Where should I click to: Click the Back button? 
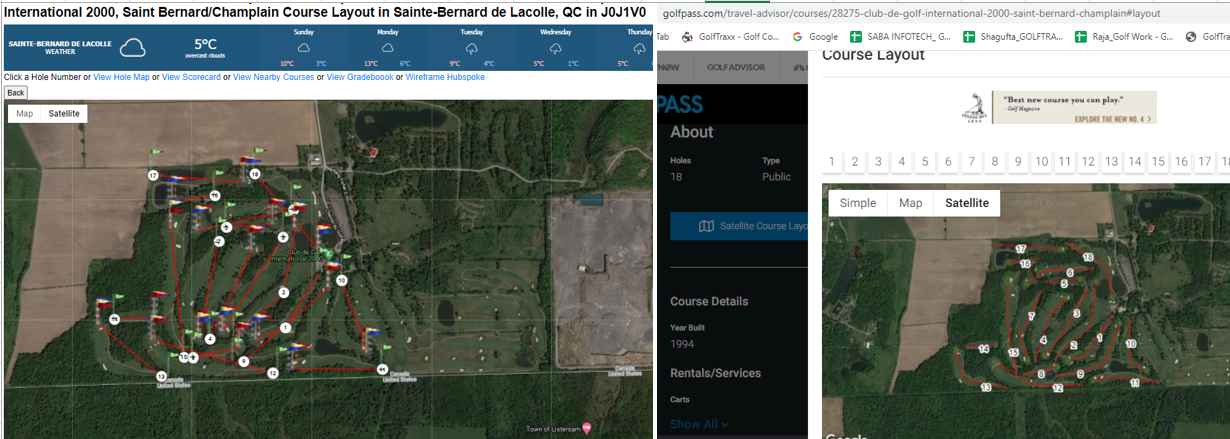[x=16, y=92]
